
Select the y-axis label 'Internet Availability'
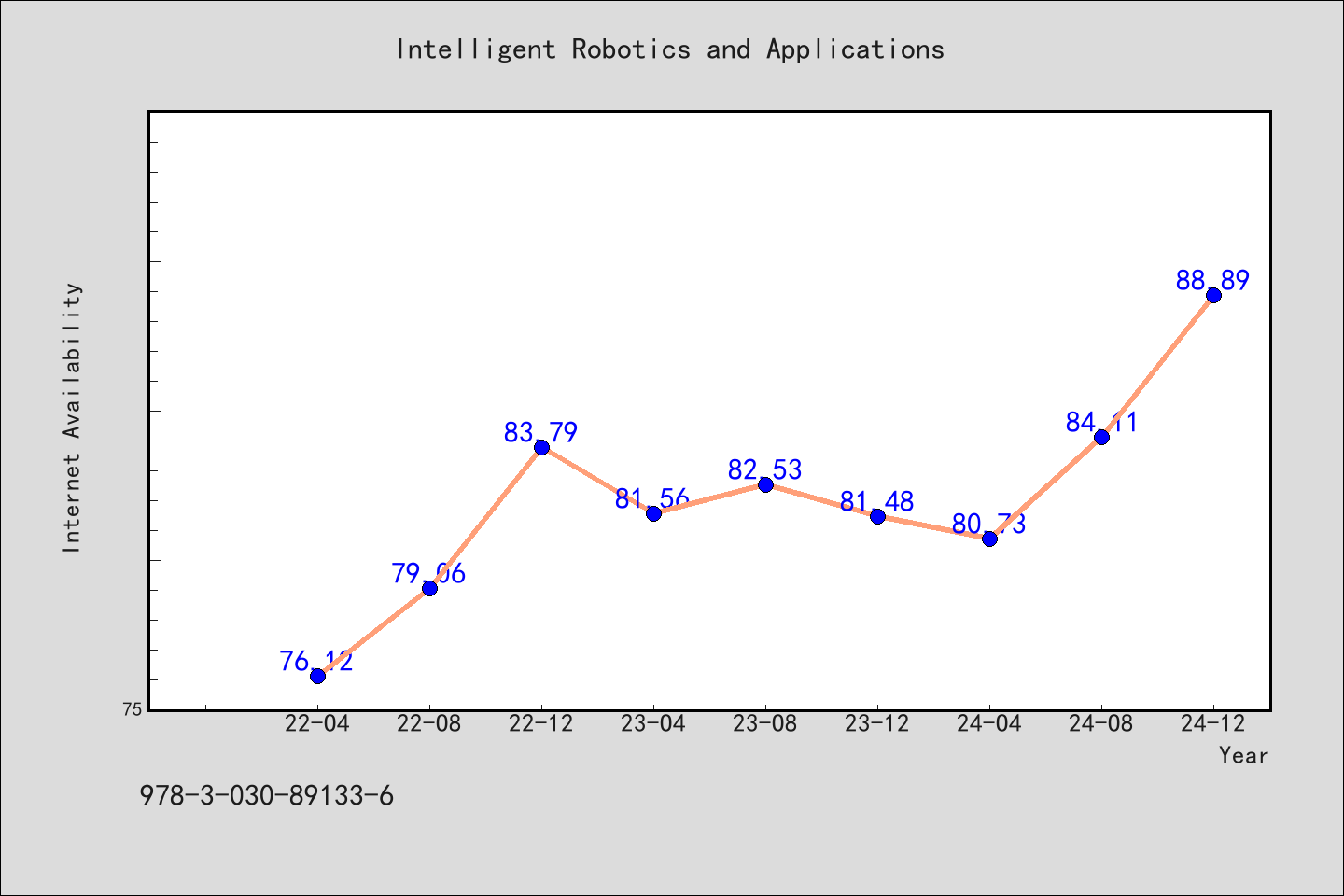coord(72,417)
